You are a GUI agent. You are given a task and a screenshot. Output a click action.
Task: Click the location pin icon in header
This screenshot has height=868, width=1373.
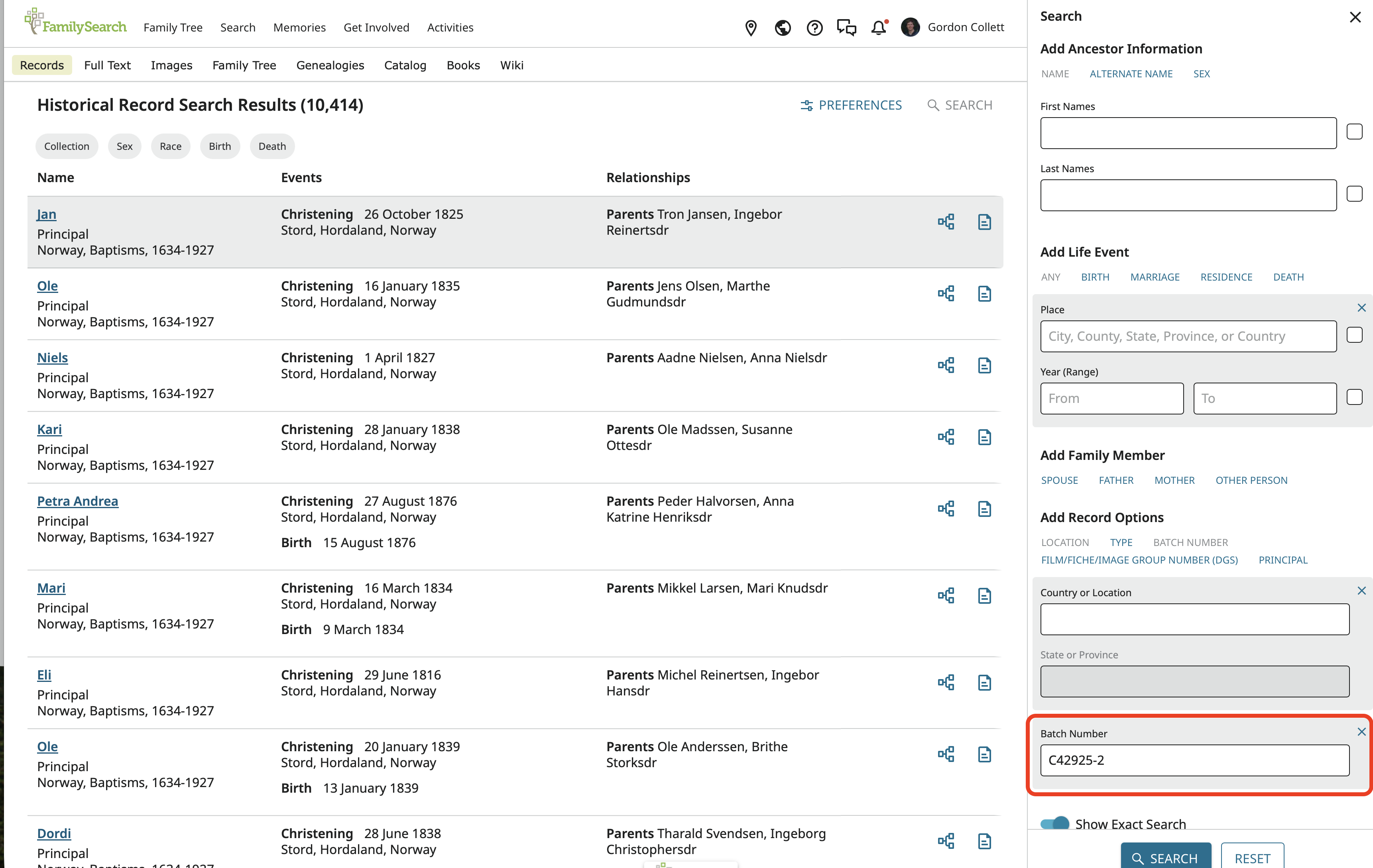(x=751, y=27)
